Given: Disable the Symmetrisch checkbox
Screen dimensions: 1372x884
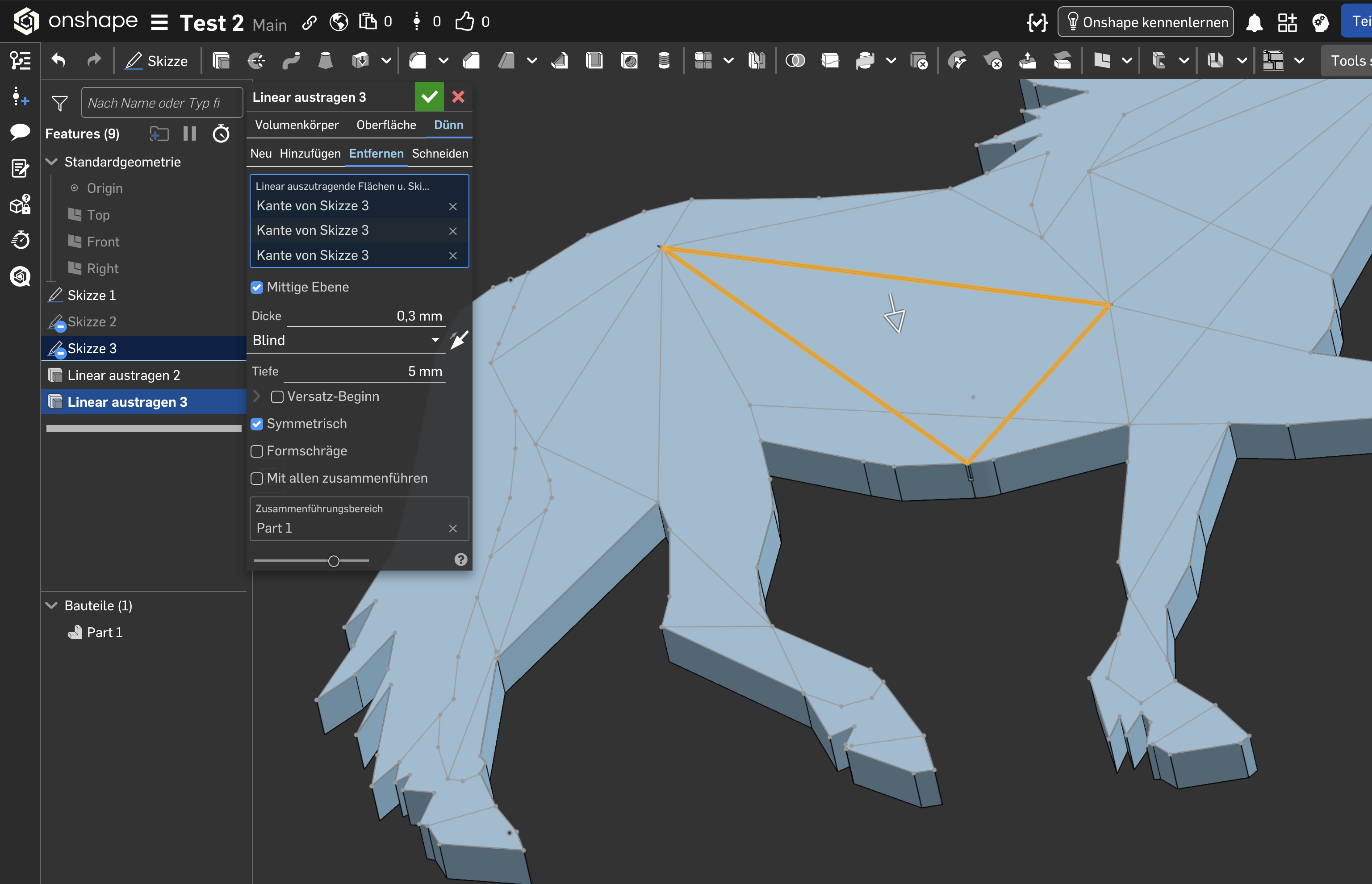Looking at the screenshot, I should click(257, 424).
